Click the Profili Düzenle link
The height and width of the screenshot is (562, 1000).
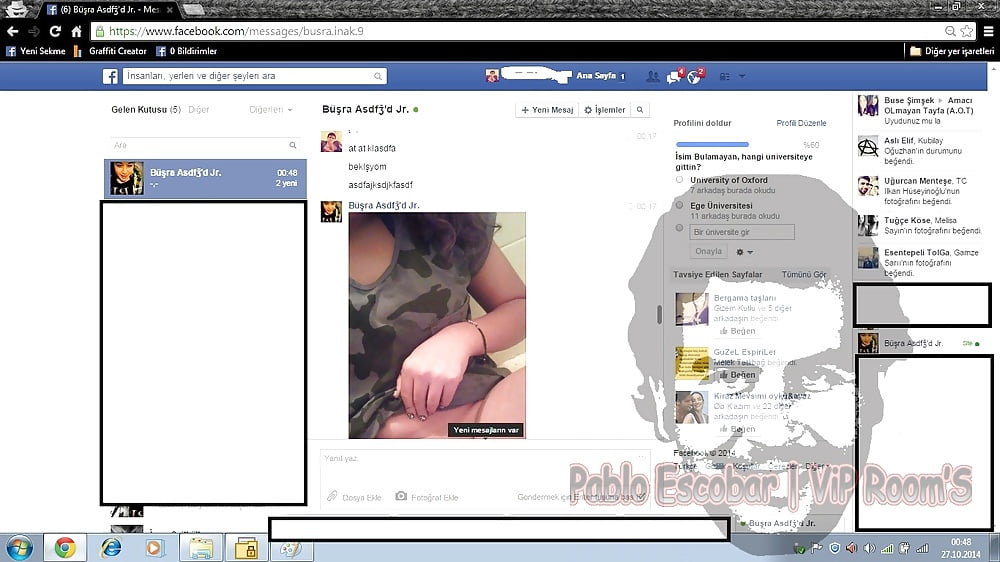click(801, 123)
